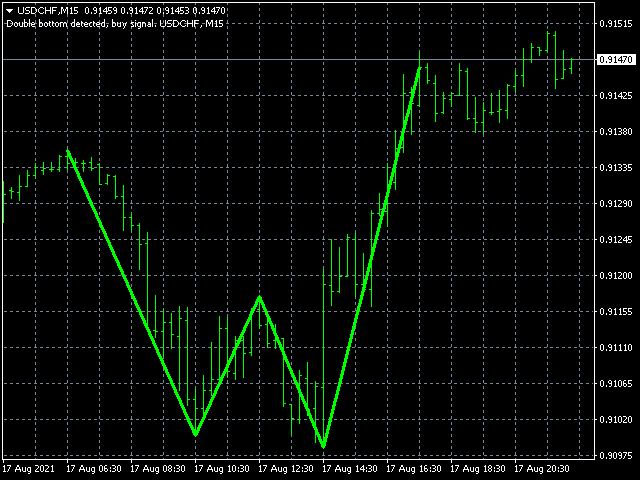Click the '17 Aug 12:30' time axis label
Image resolution: width=640 pixels, height=480 pixels.
(x=286, y=469)
